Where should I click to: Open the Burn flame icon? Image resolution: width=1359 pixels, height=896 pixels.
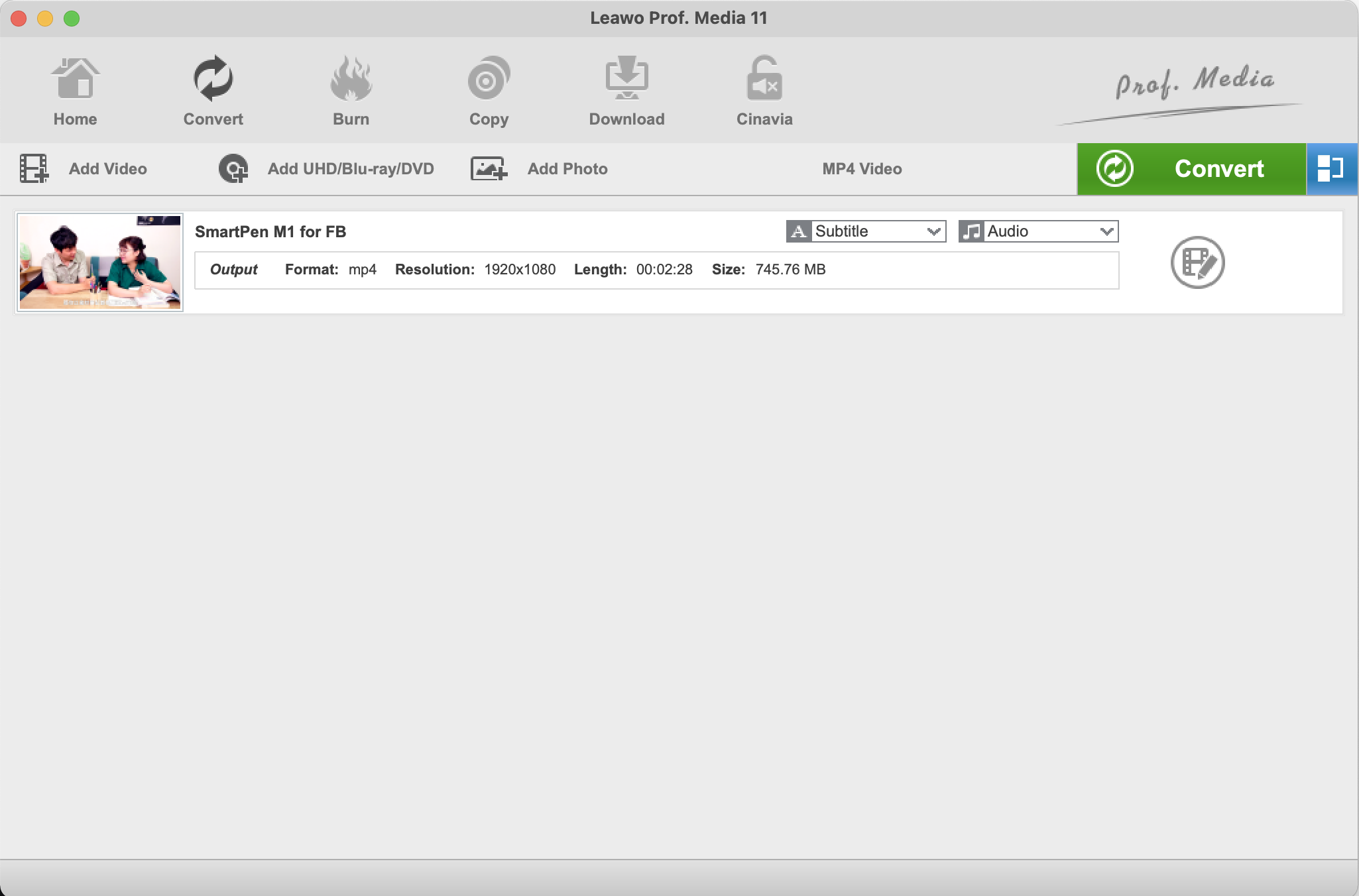click(351, 80)
